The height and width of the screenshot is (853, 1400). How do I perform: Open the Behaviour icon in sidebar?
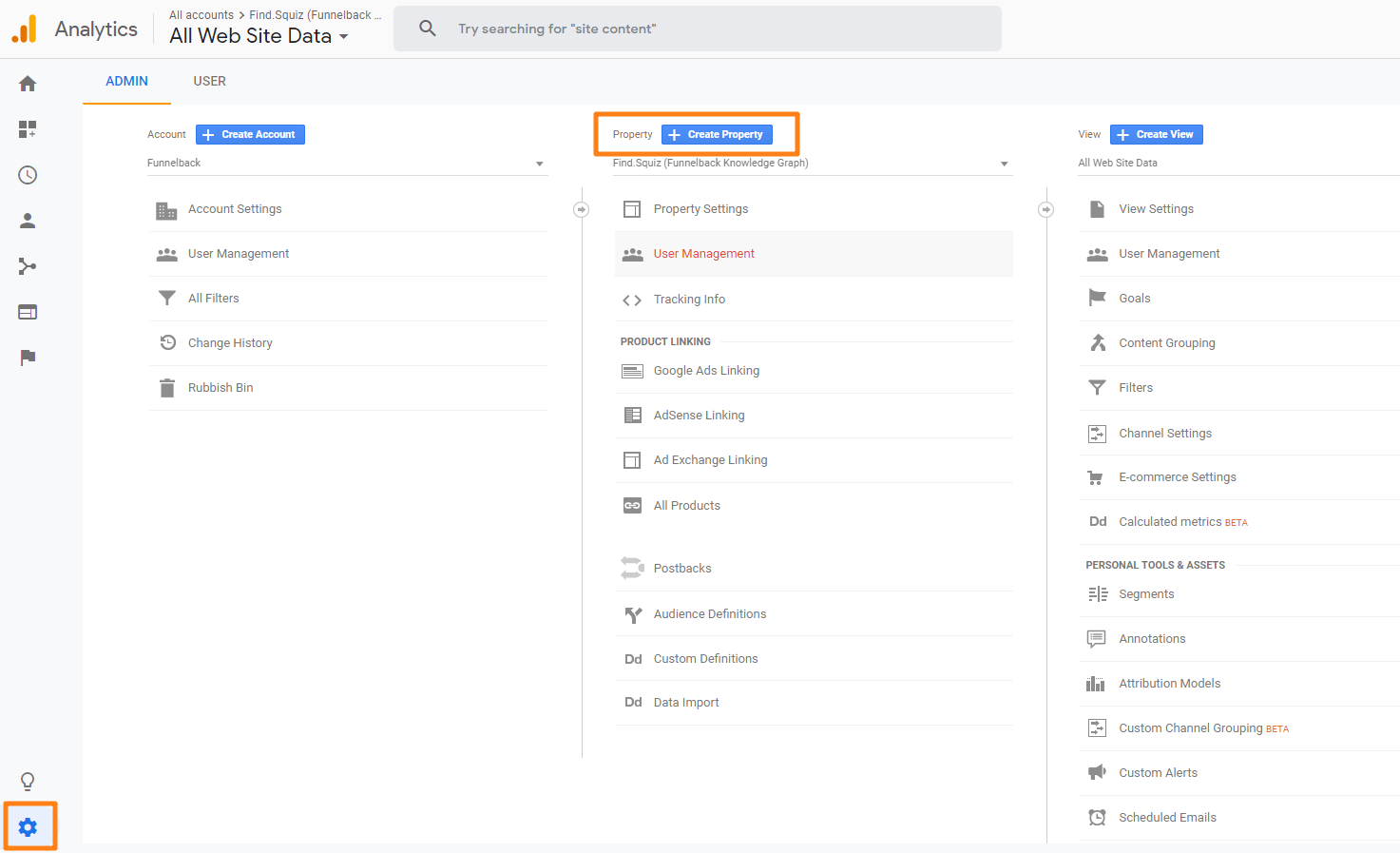28,312
